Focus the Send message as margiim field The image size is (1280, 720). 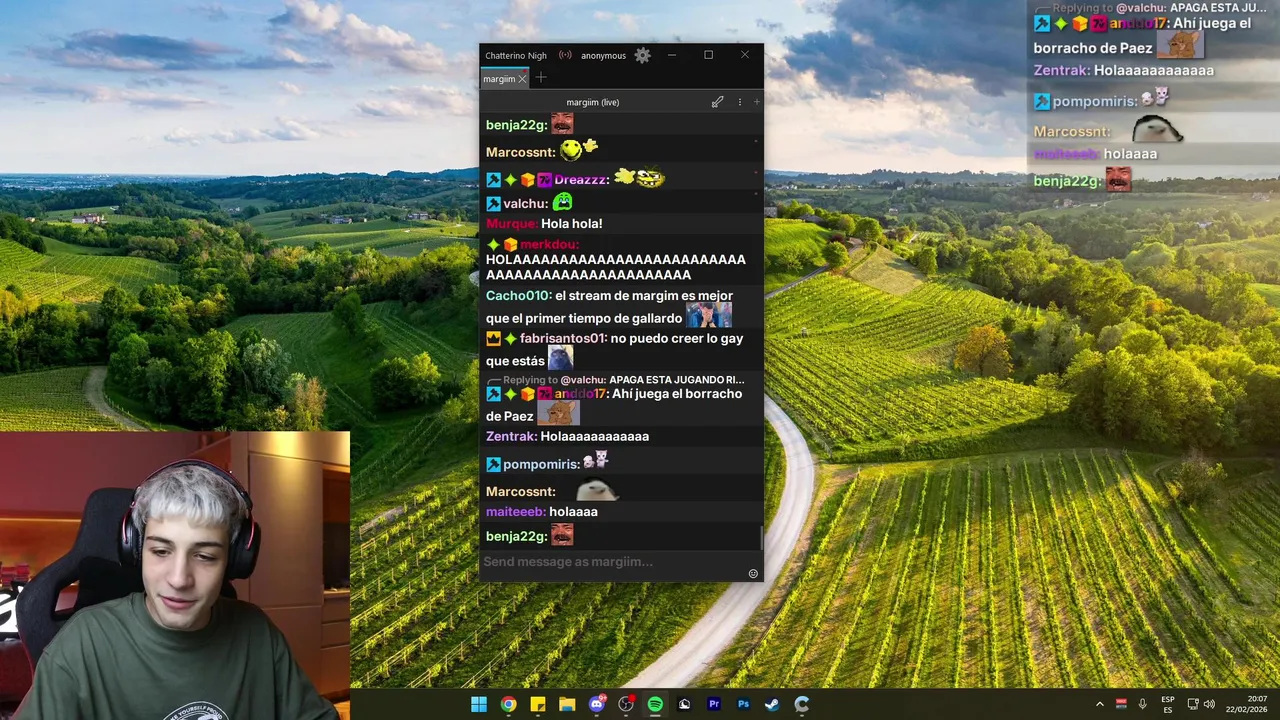tap(612, 562)
